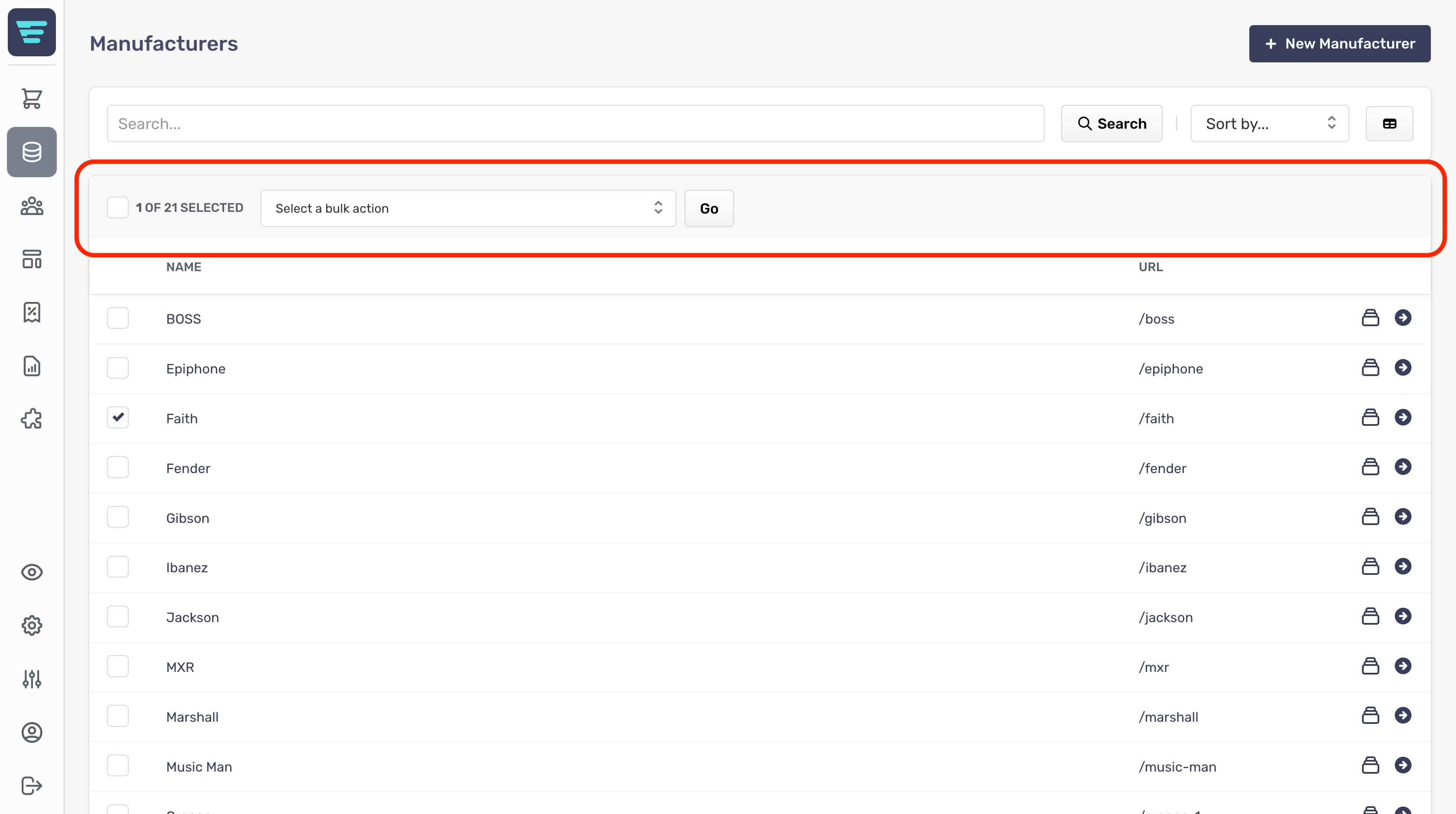Image resolution: width=1456 pixels, height=814 pixels.
Task: Click the New Manufacturer button
Action: 1339,43
